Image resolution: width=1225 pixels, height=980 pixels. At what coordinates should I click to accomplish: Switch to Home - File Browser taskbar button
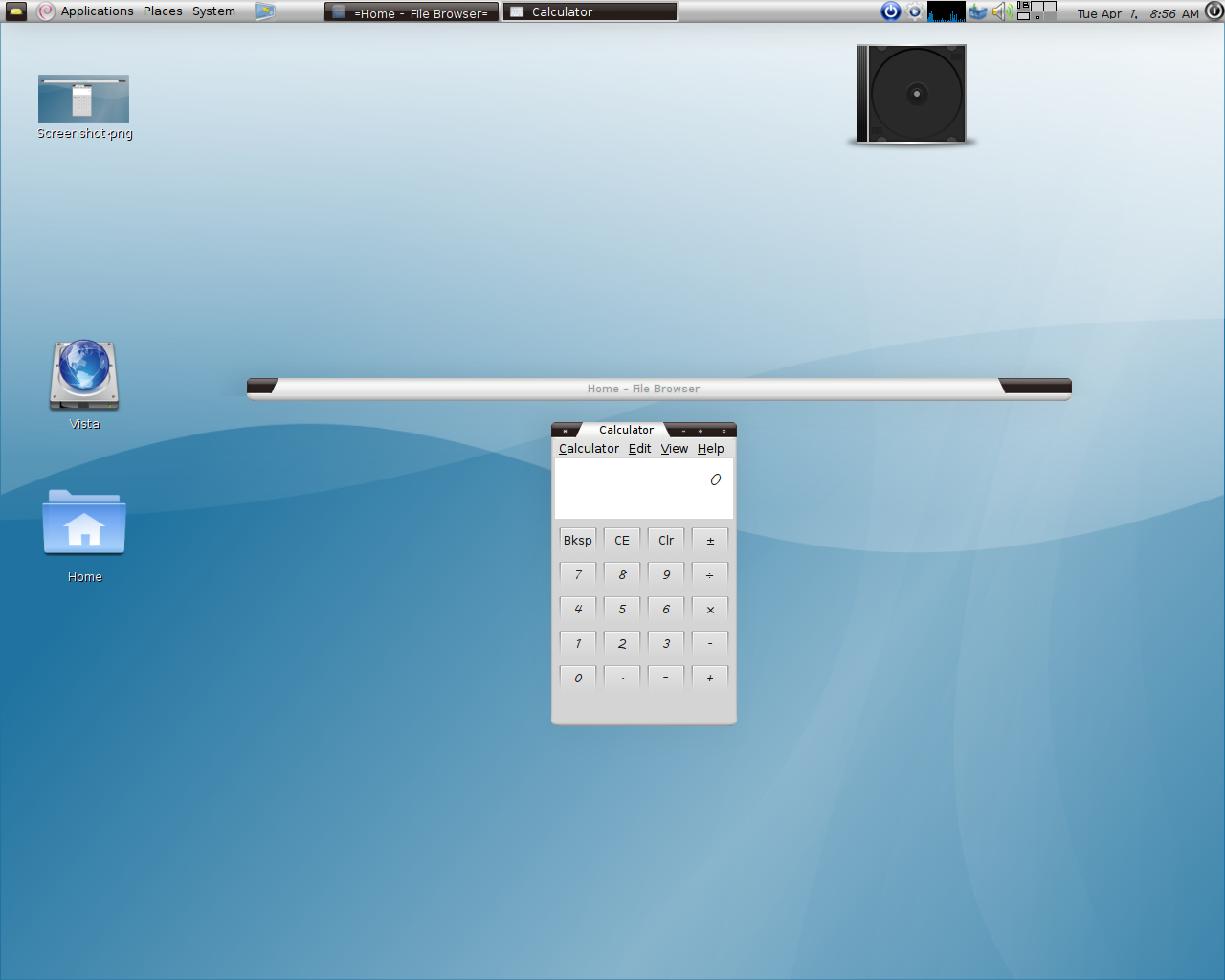point(412,12)
